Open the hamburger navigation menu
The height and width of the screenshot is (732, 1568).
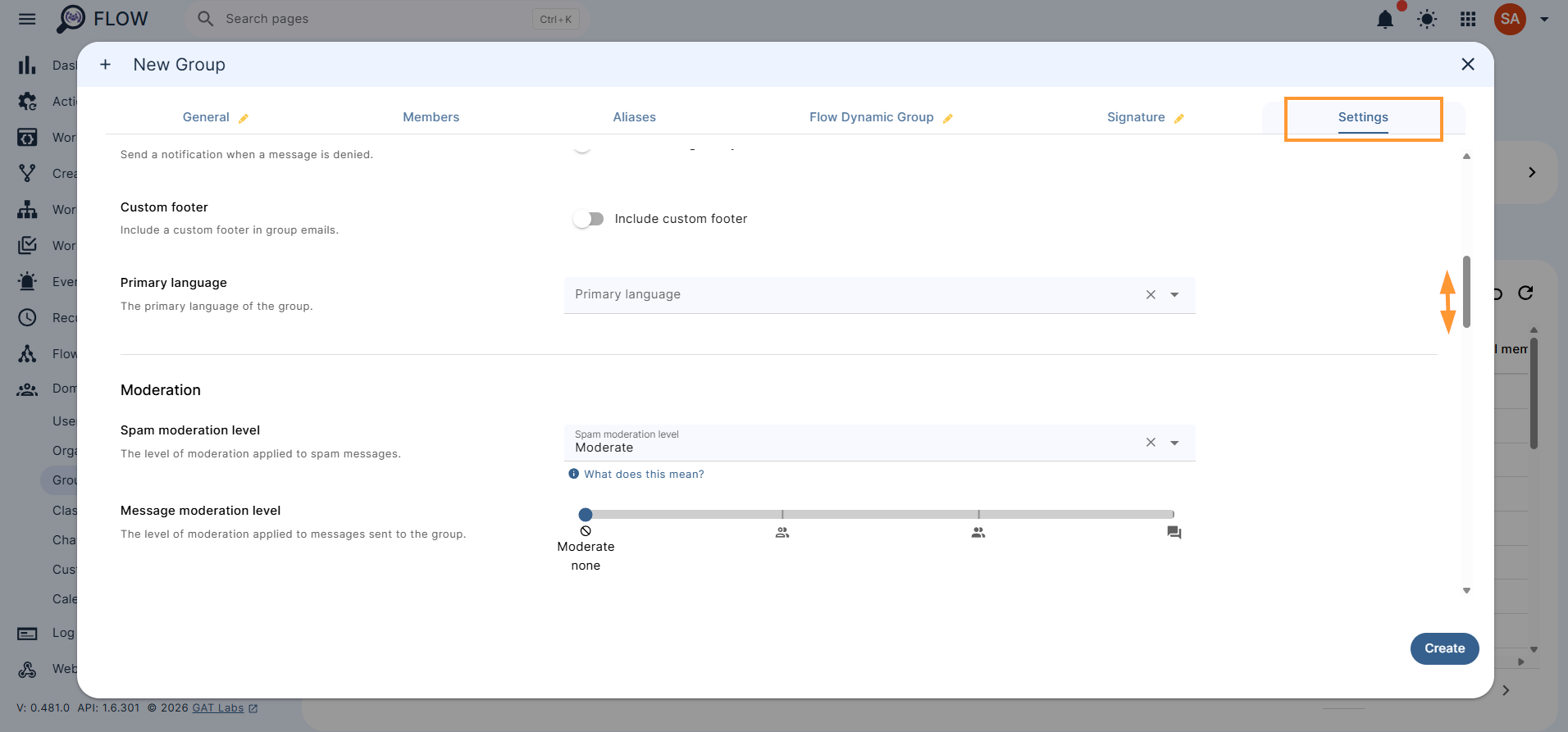[27, 19]
